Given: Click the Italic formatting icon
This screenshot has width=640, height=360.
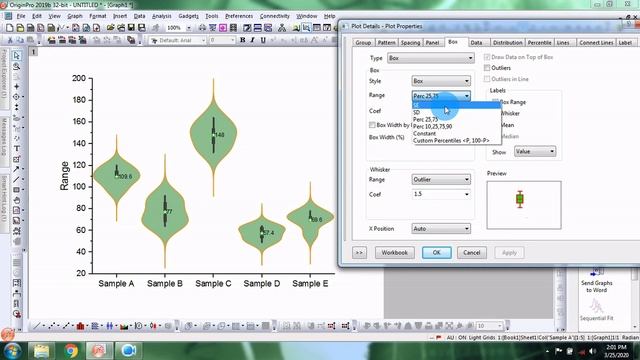Looking at the screenshot, I should pyautogui.click(x=253, y=40).
